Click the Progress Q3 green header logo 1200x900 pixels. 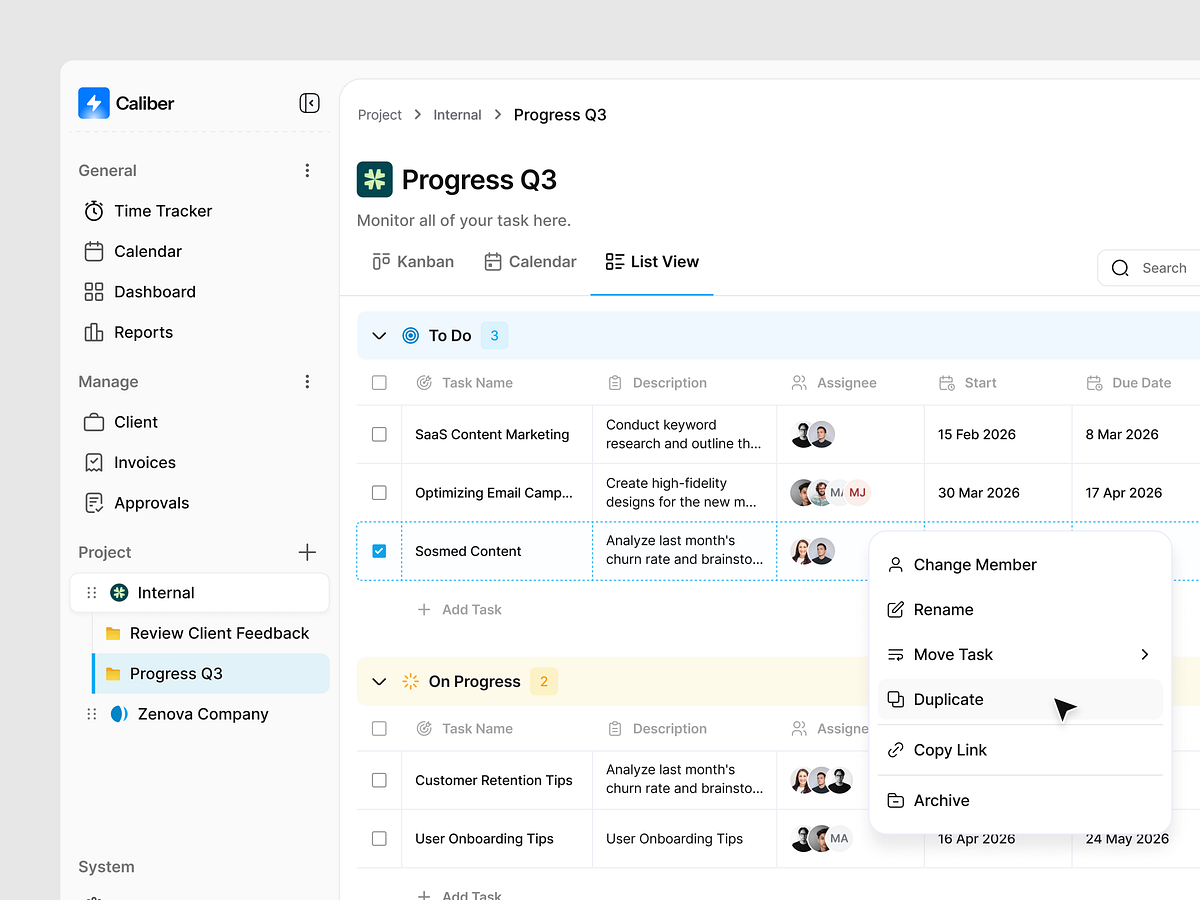375,180
